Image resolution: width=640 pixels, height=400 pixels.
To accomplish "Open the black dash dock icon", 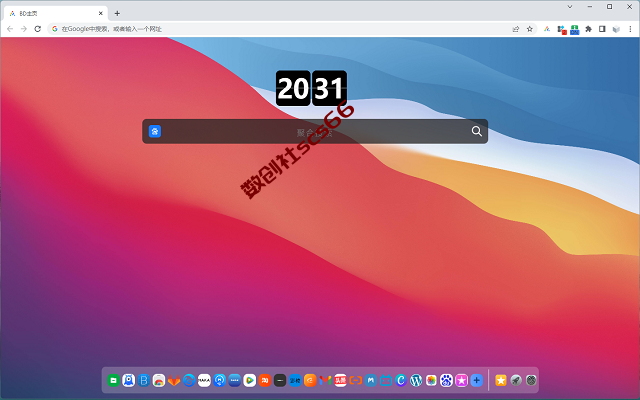I will [280, 380].
